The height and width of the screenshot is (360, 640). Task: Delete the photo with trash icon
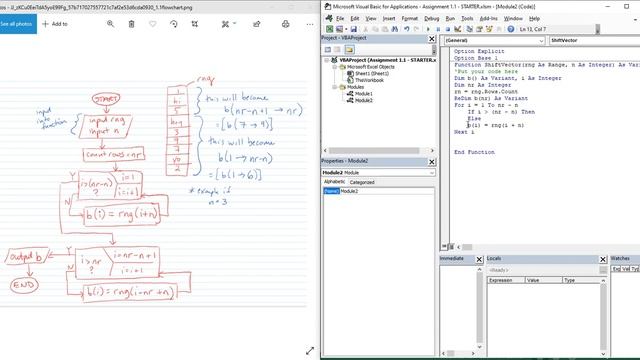click(131, 24)
